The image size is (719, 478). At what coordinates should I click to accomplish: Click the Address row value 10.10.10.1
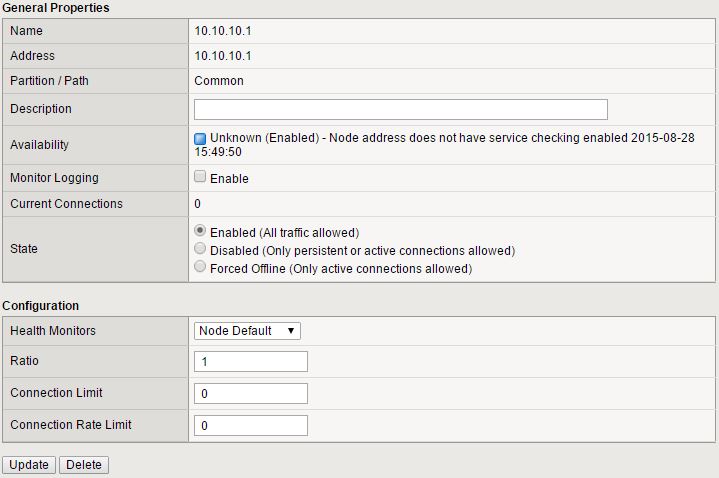[x=223, y=56]
